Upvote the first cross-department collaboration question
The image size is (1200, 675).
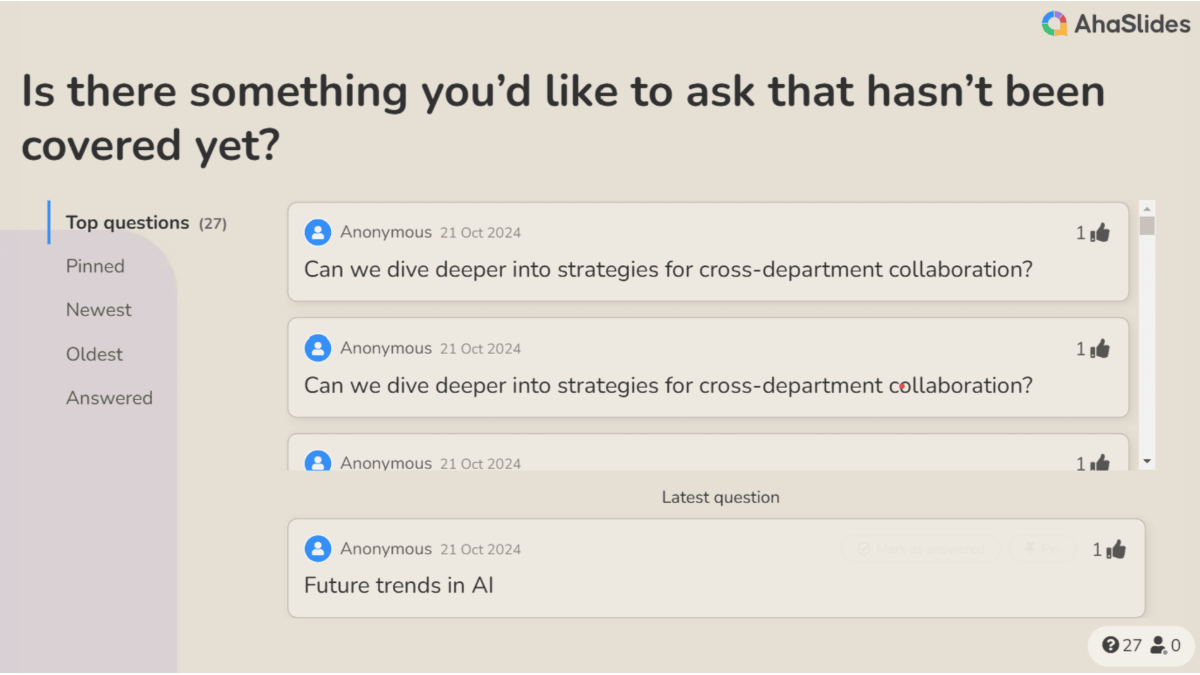point(1100,233)
